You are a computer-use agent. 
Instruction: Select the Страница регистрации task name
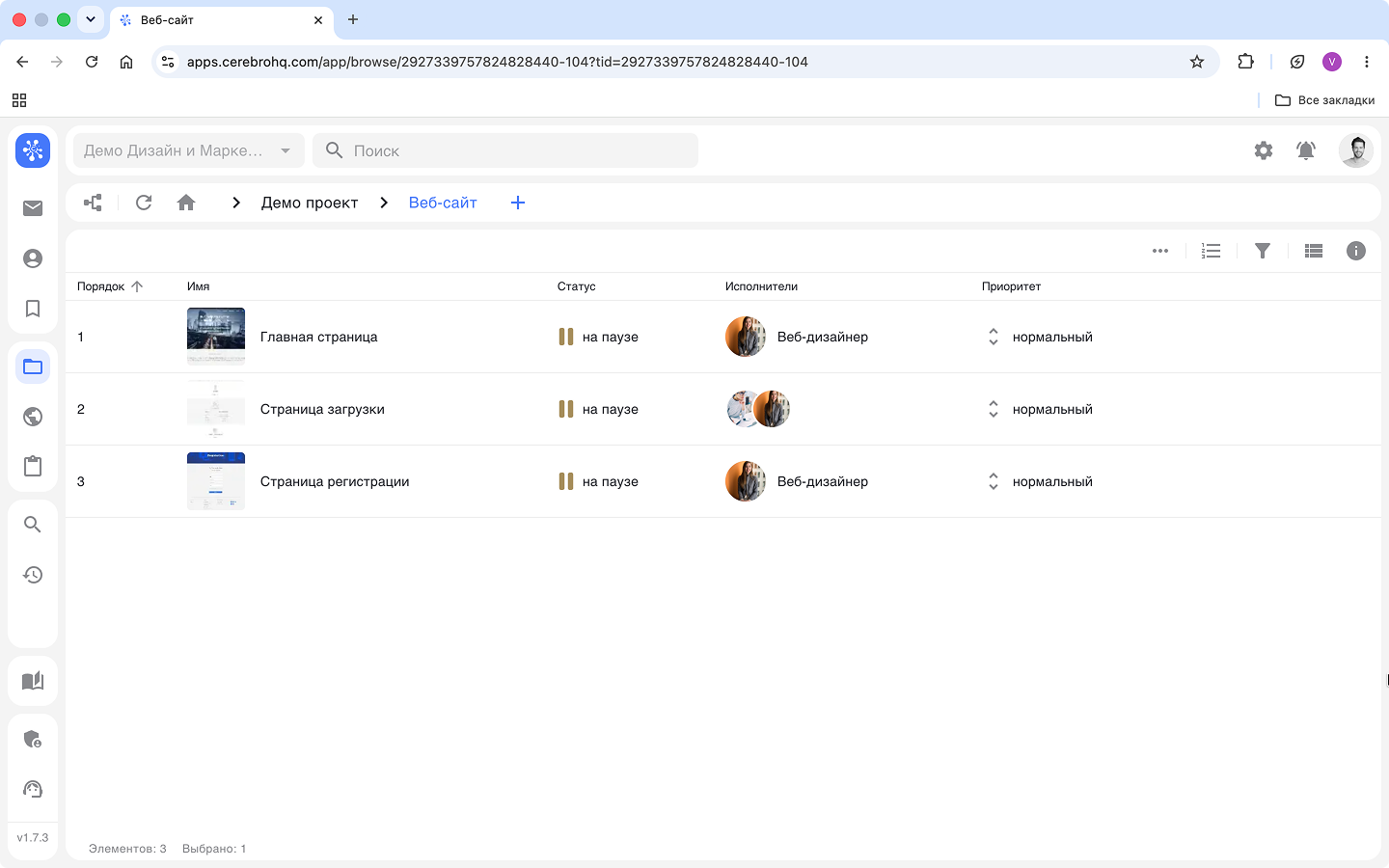point(335,481)
